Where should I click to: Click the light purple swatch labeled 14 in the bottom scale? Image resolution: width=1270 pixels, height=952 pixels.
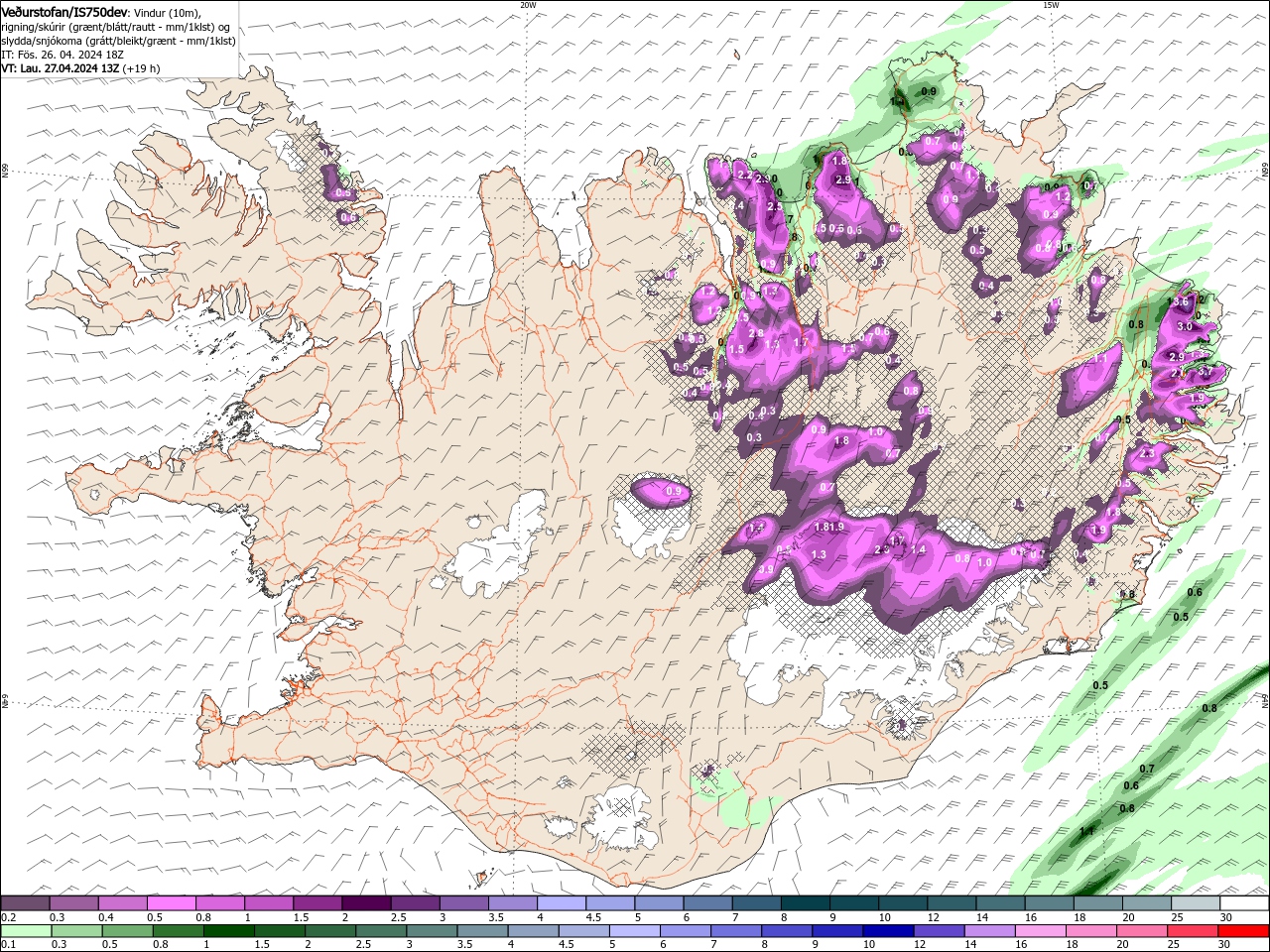tap(990, 931)
